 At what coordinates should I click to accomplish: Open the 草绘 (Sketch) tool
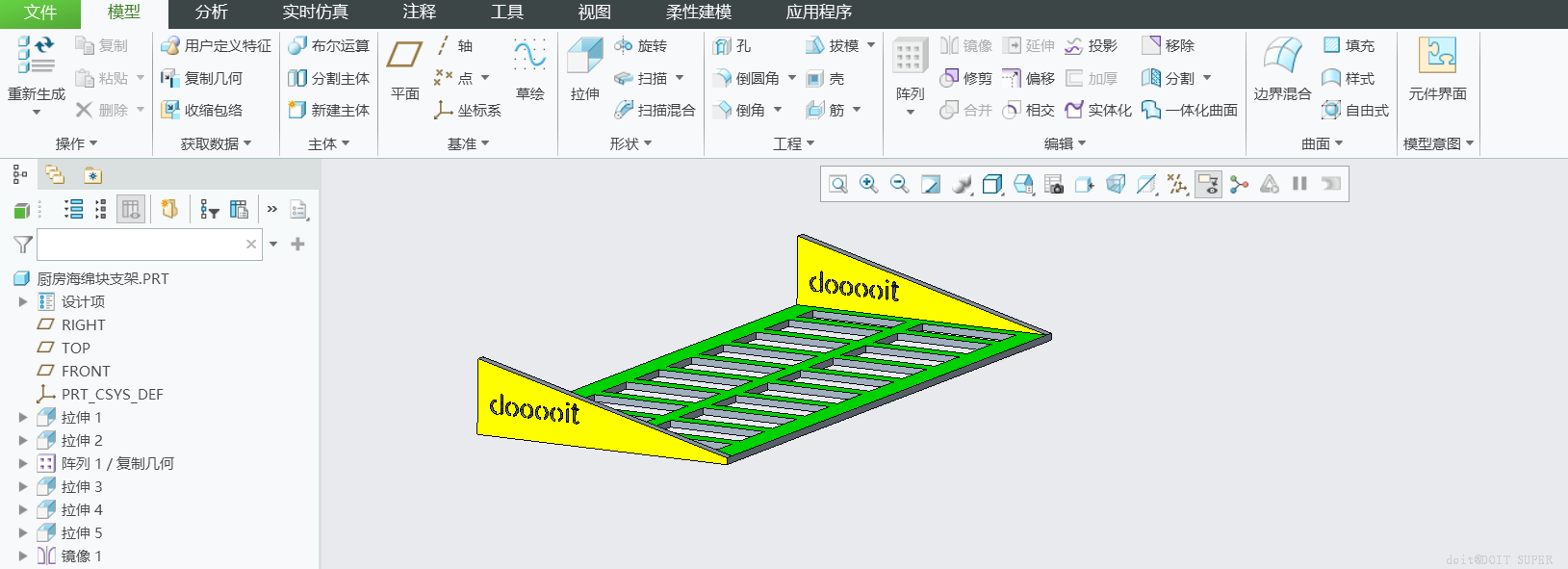point(529,68)
